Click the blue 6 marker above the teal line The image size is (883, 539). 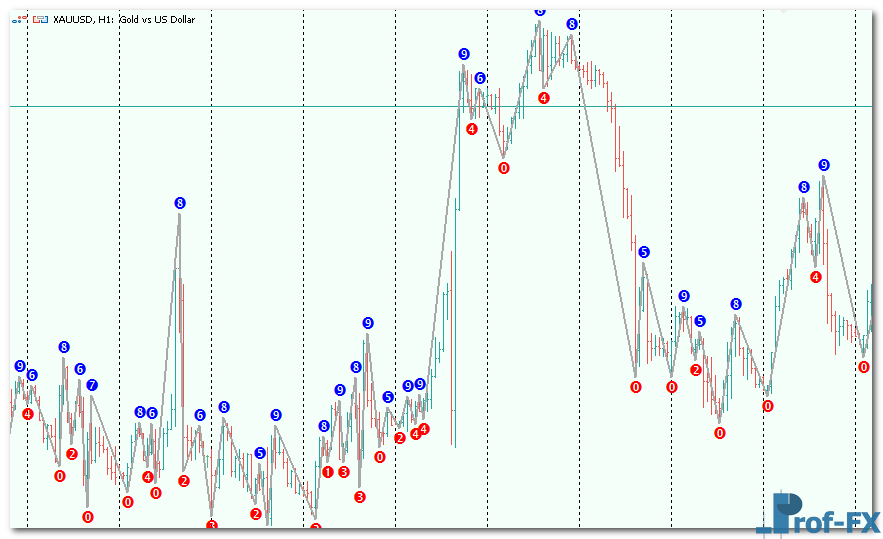(x=480, y=78)
